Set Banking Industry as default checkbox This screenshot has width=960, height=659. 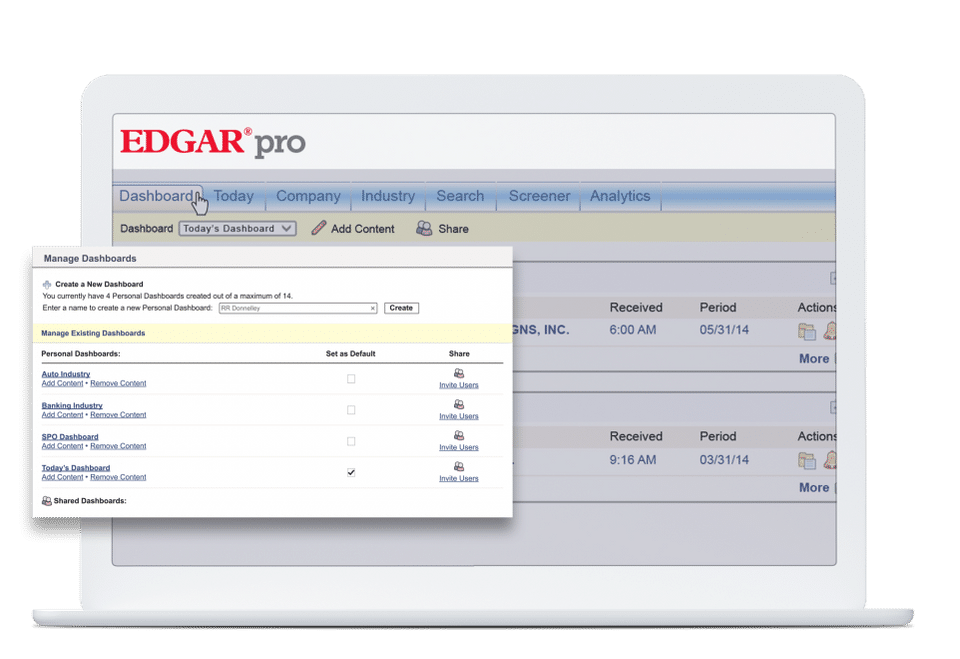[x=351, y=410]
